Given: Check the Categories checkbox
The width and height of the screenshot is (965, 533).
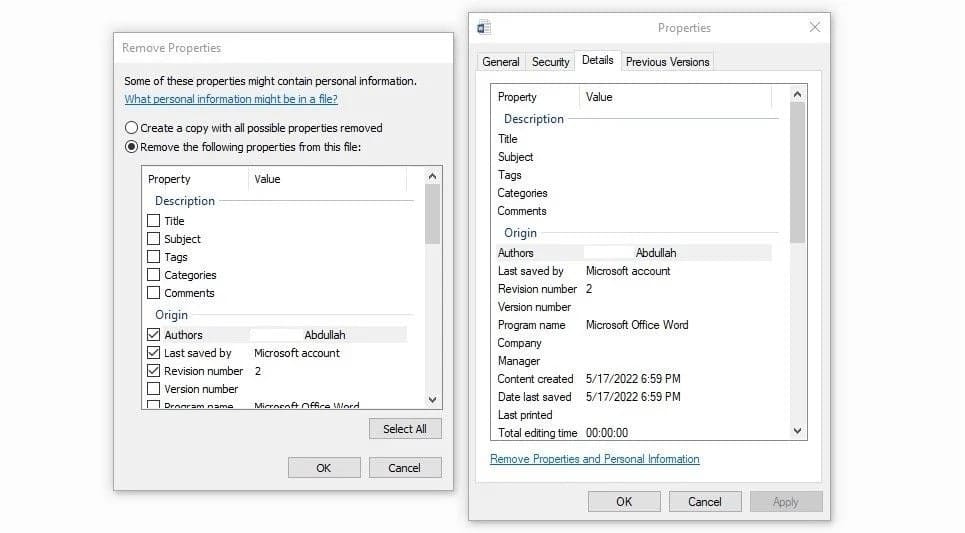Looking at the screenshot, I should [x=154, y=275].
